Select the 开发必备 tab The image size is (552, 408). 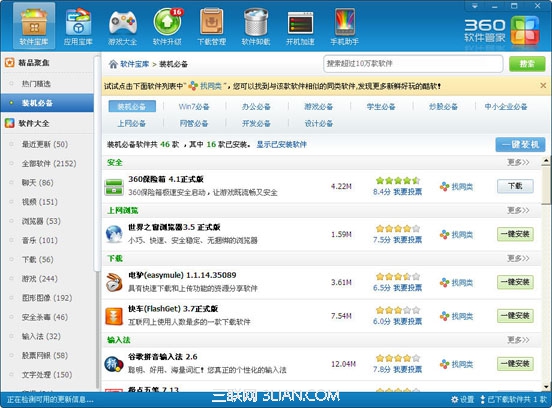click(256, 123)
